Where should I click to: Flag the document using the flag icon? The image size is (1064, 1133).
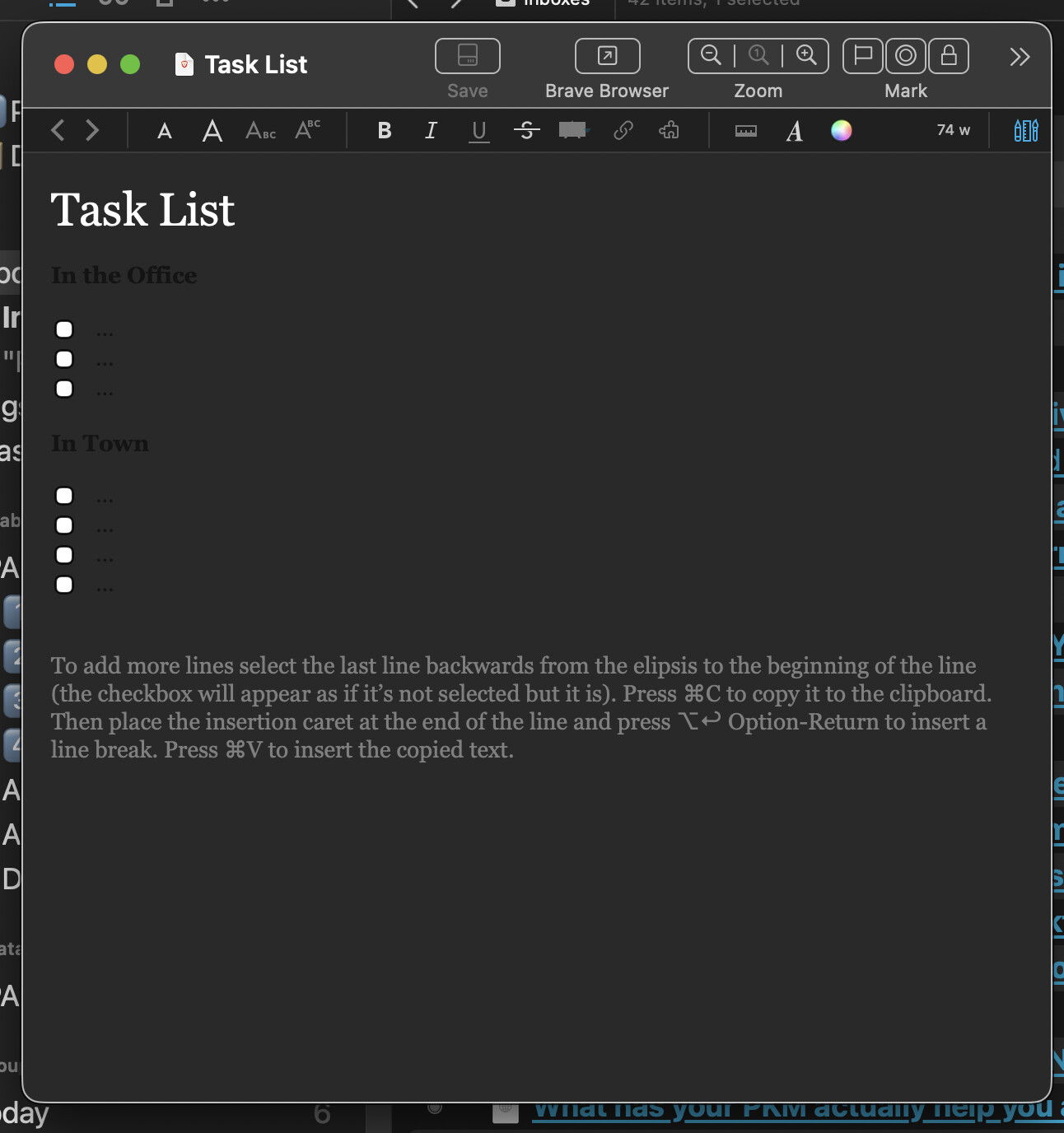coord(862,56)
